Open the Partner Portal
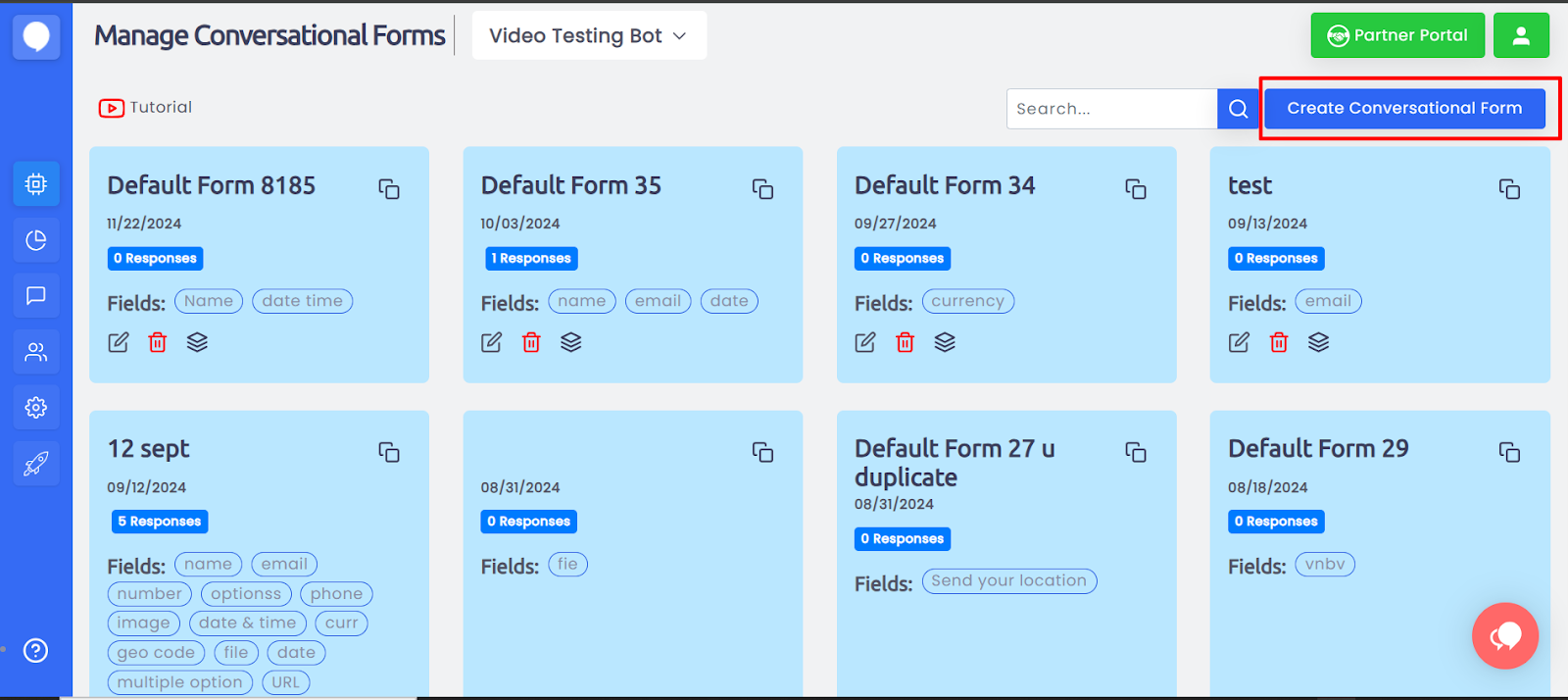 [1396, 36]
